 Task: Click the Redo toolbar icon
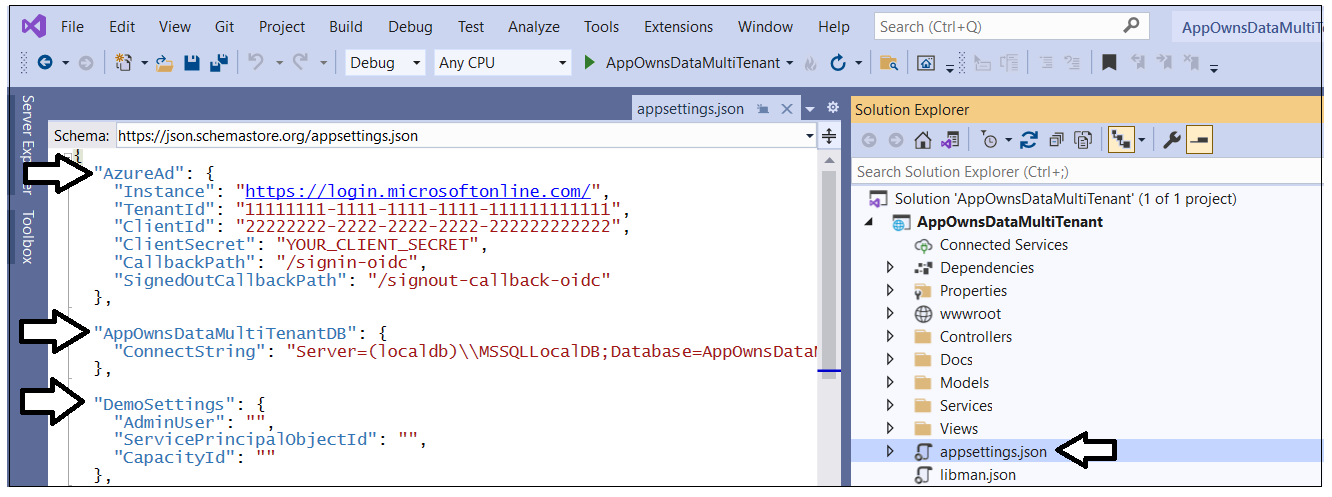pyautogui.click(x=300, y=63)
